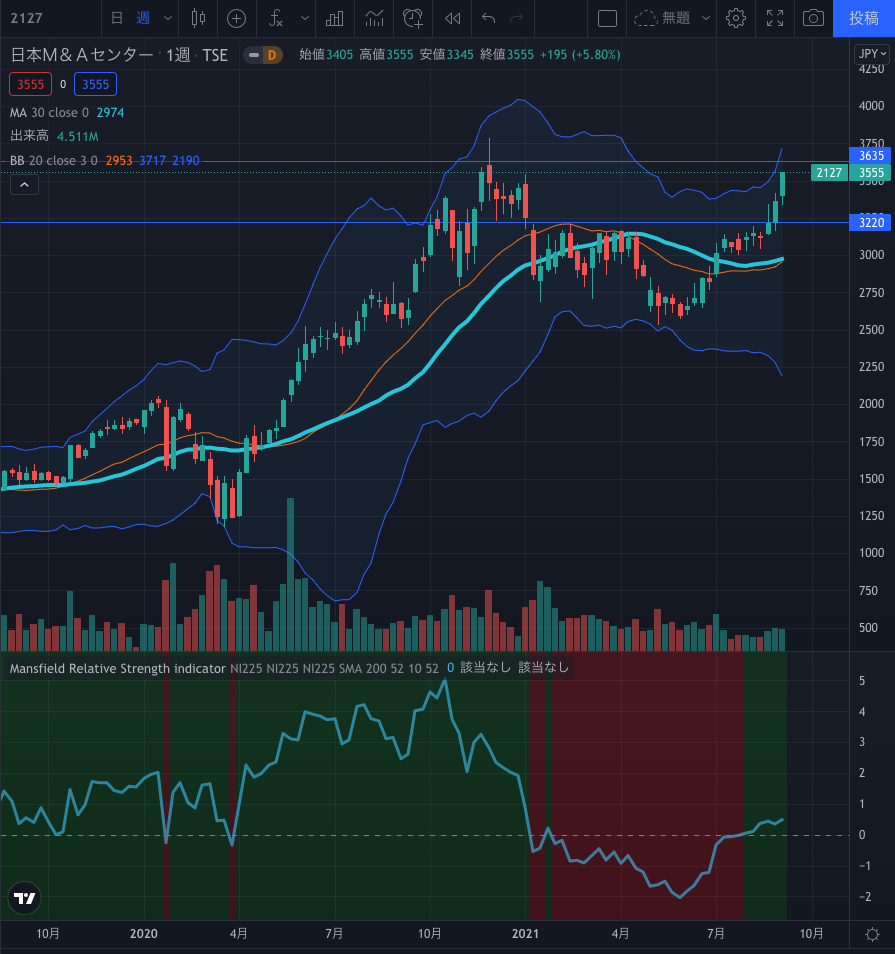Viewport: 895px width, 954px height.
Task: Open the fx indicators dialog
Action: pos(276,18)
